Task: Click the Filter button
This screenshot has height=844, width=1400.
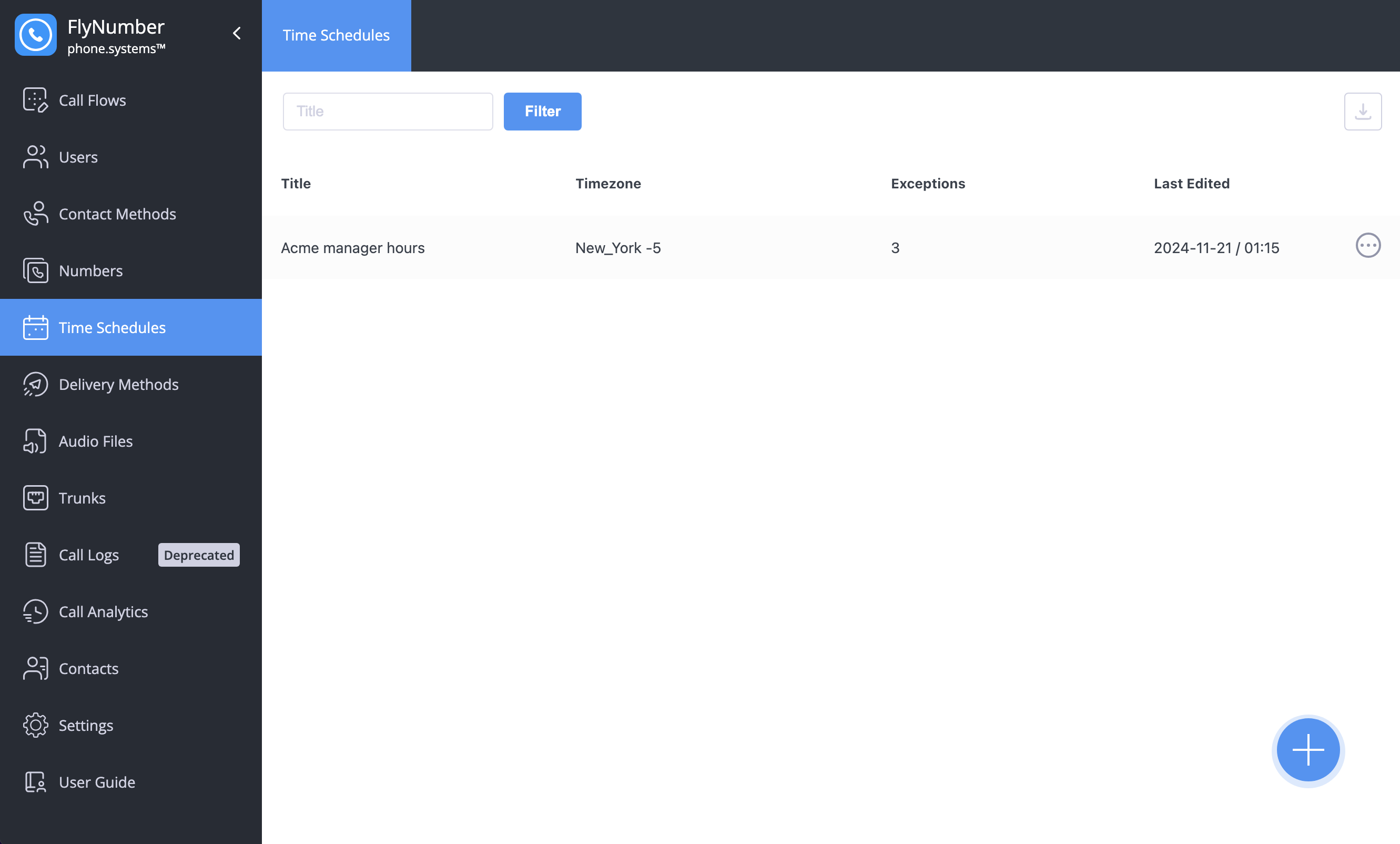Action: (x=543, y=112)
